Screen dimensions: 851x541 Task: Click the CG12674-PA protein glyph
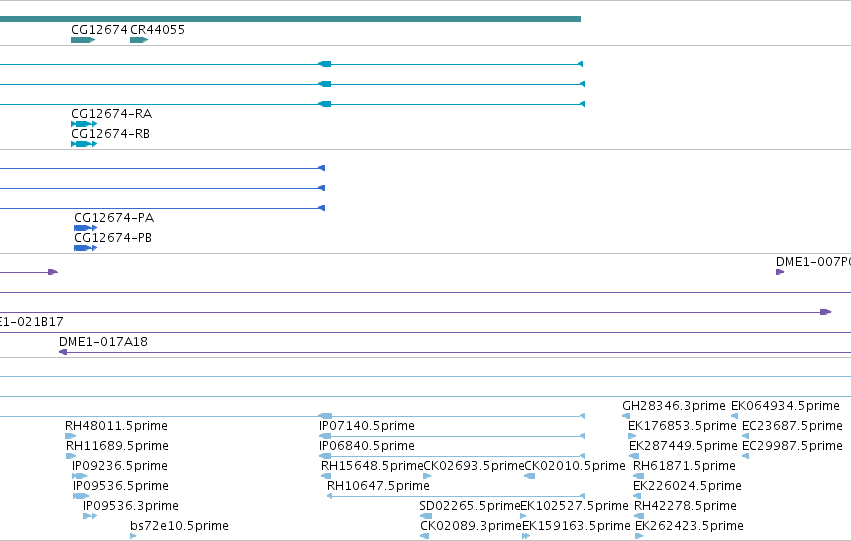coord(86,228)
